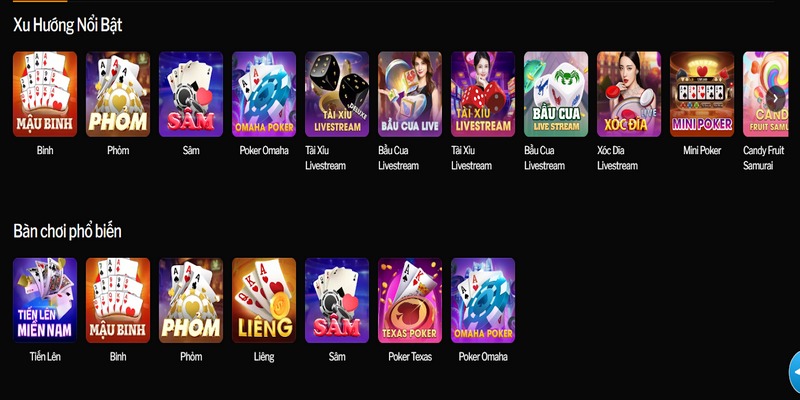Open the Mậu Binh game in Xu Hướng Nổi Bật
This screenshot has height=400, width=800.
(45, 94)
